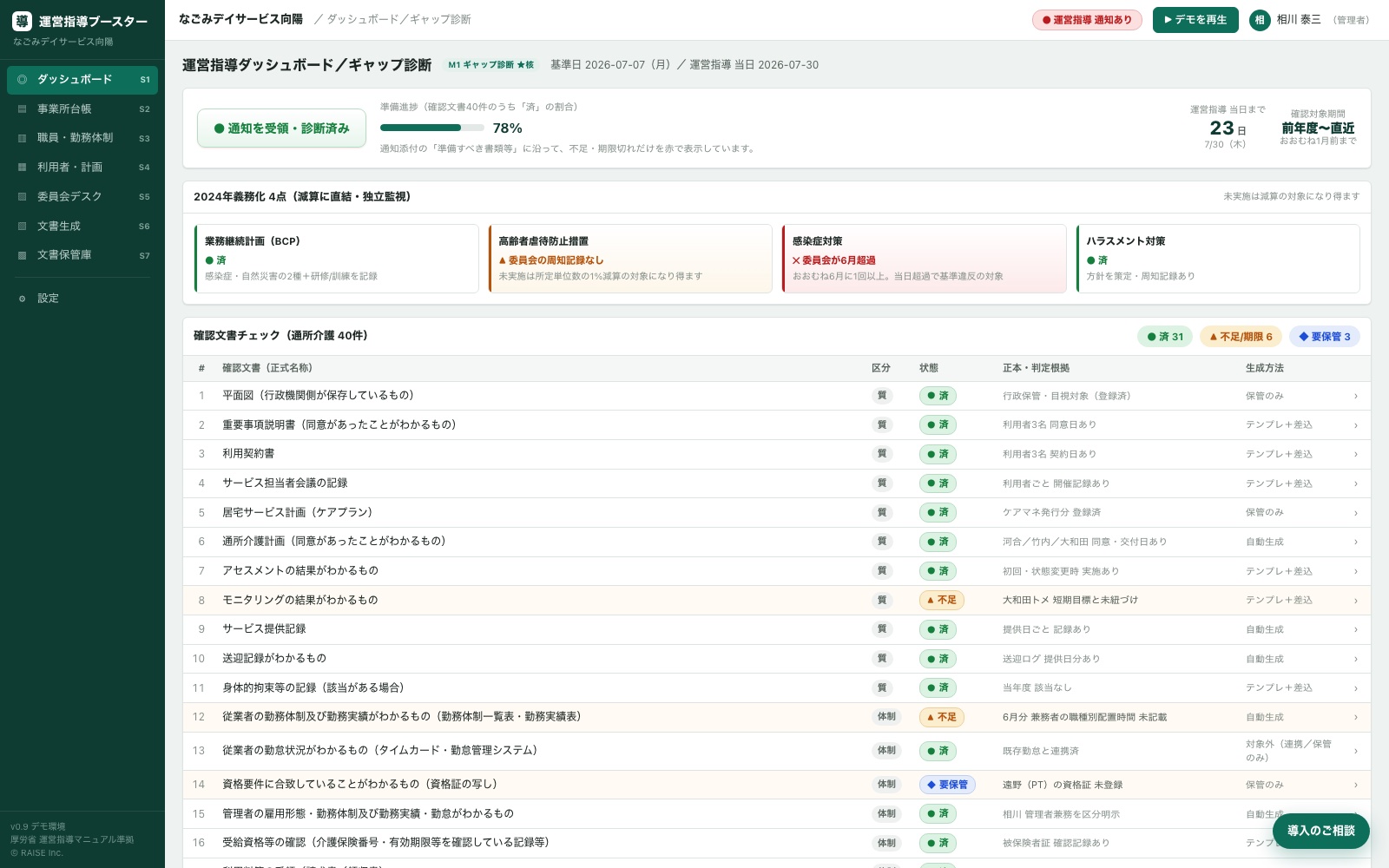Click the デモを再生 button
Viewport: 1389px width, 868px height.
(x=1195, y=20)
